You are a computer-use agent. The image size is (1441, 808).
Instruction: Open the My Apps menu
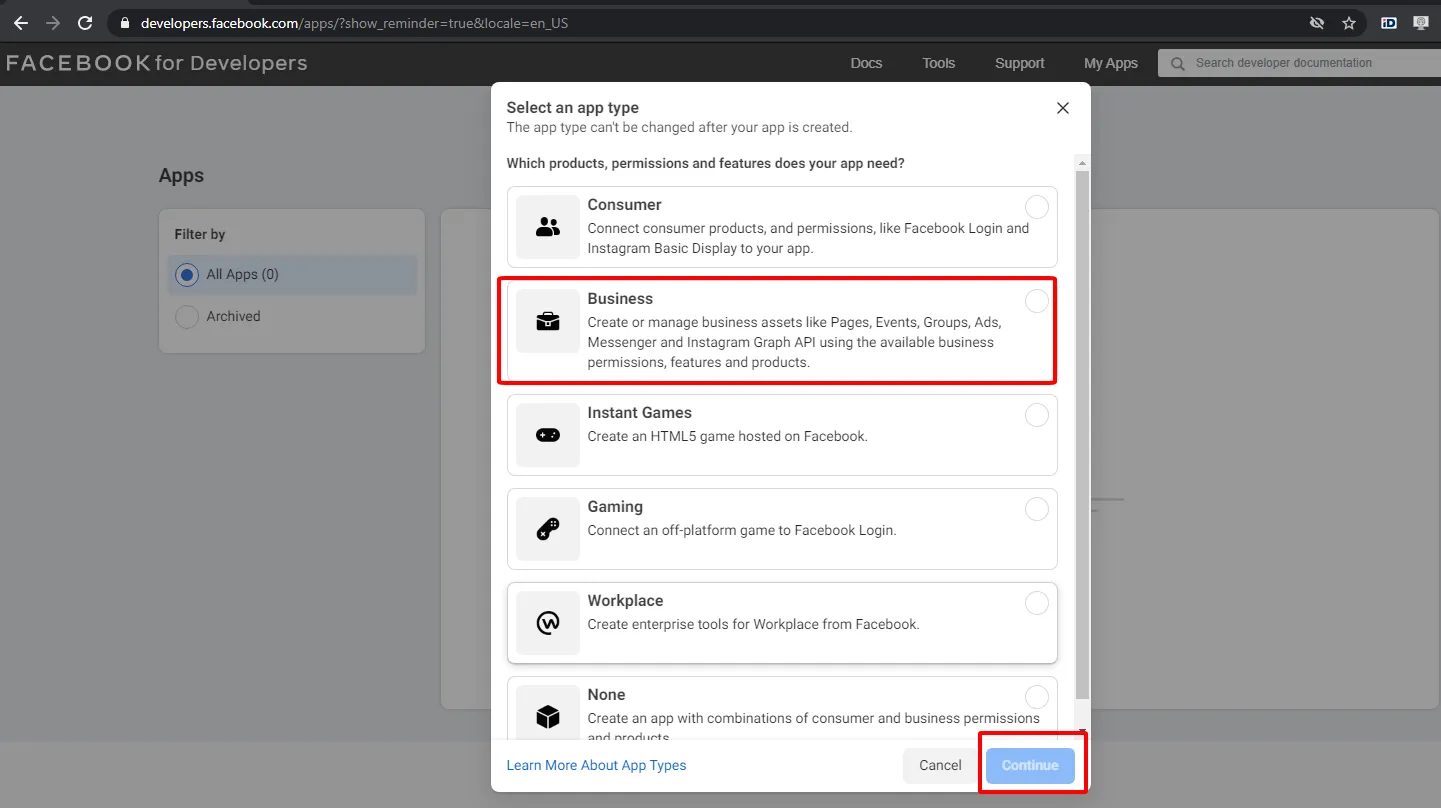[1110, 63]
